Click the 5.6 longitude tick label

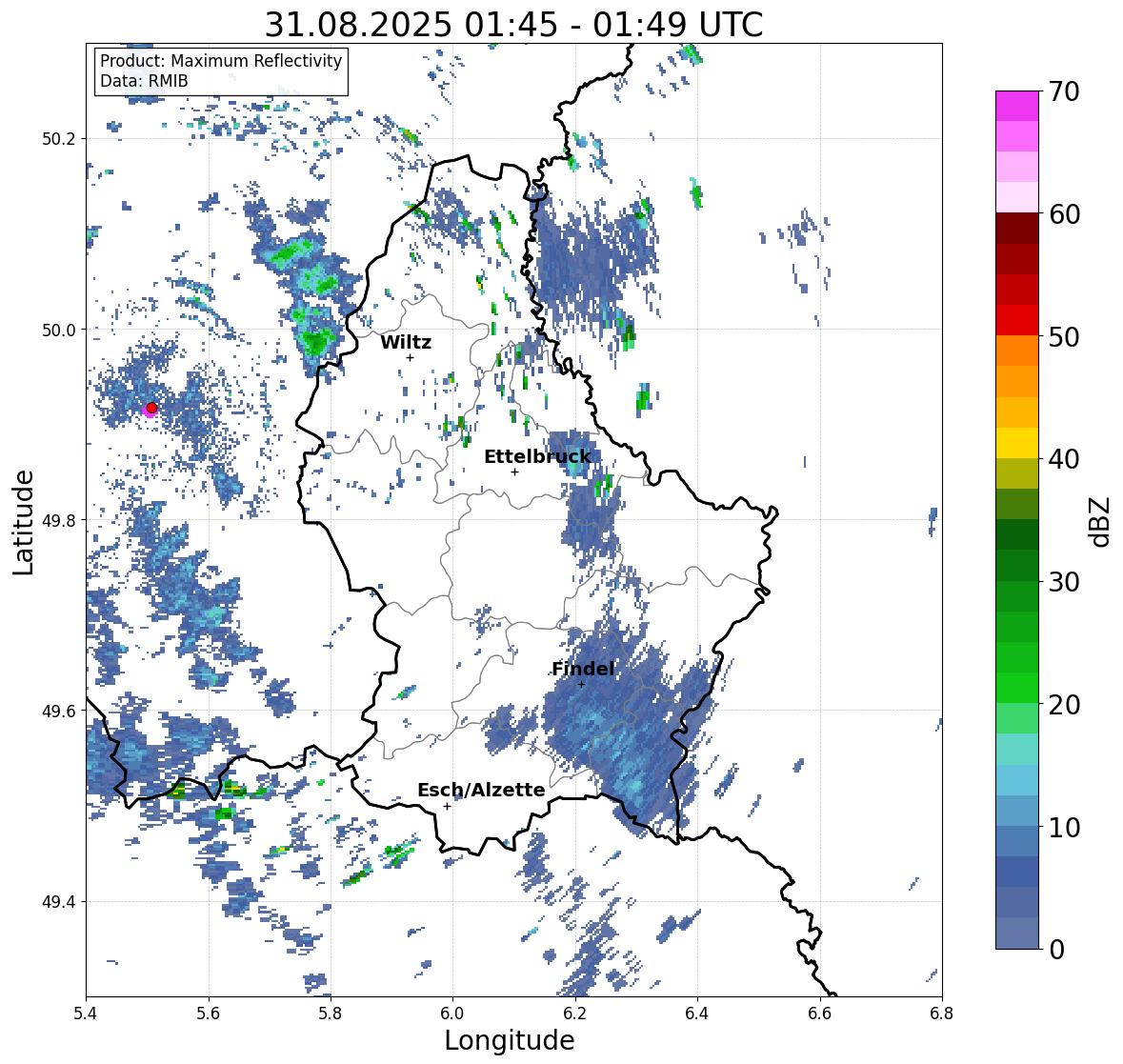(209, 1013)
